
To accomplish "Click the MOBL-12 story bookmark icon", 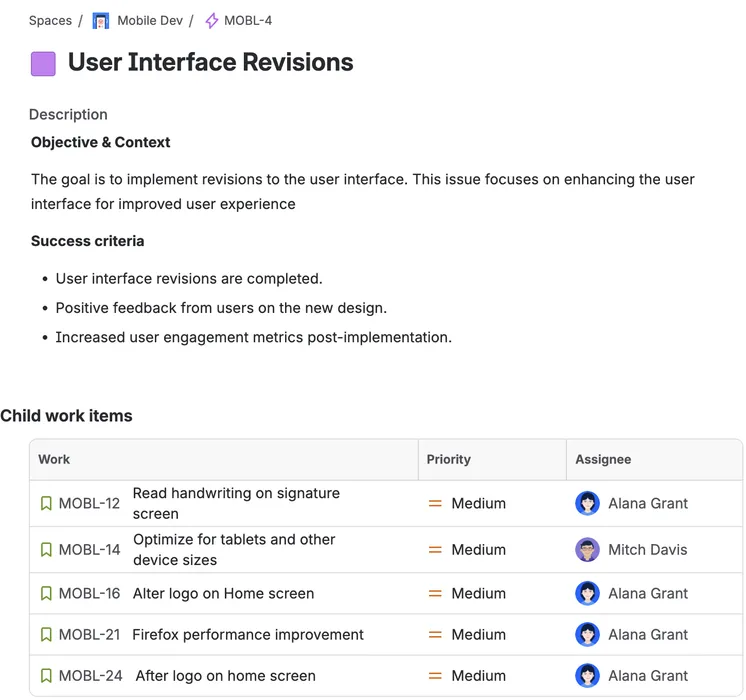I will tap(46, 504).
